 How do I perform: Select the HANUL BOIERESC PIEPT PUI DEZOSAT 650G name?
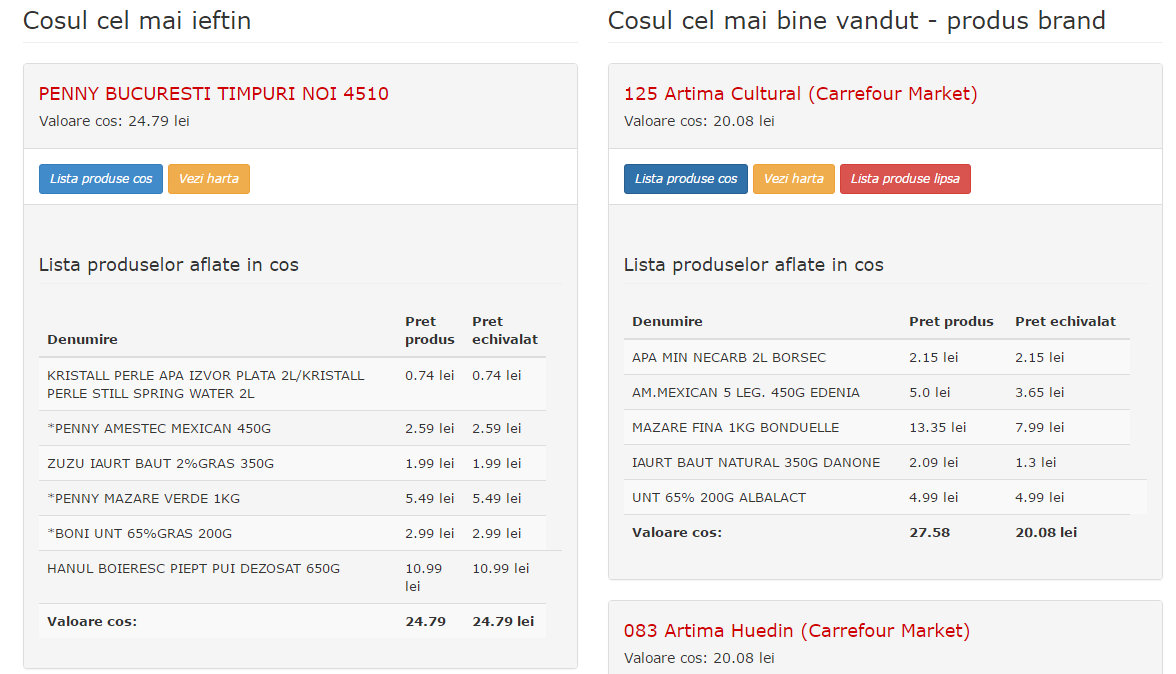(x=194, y=569)
